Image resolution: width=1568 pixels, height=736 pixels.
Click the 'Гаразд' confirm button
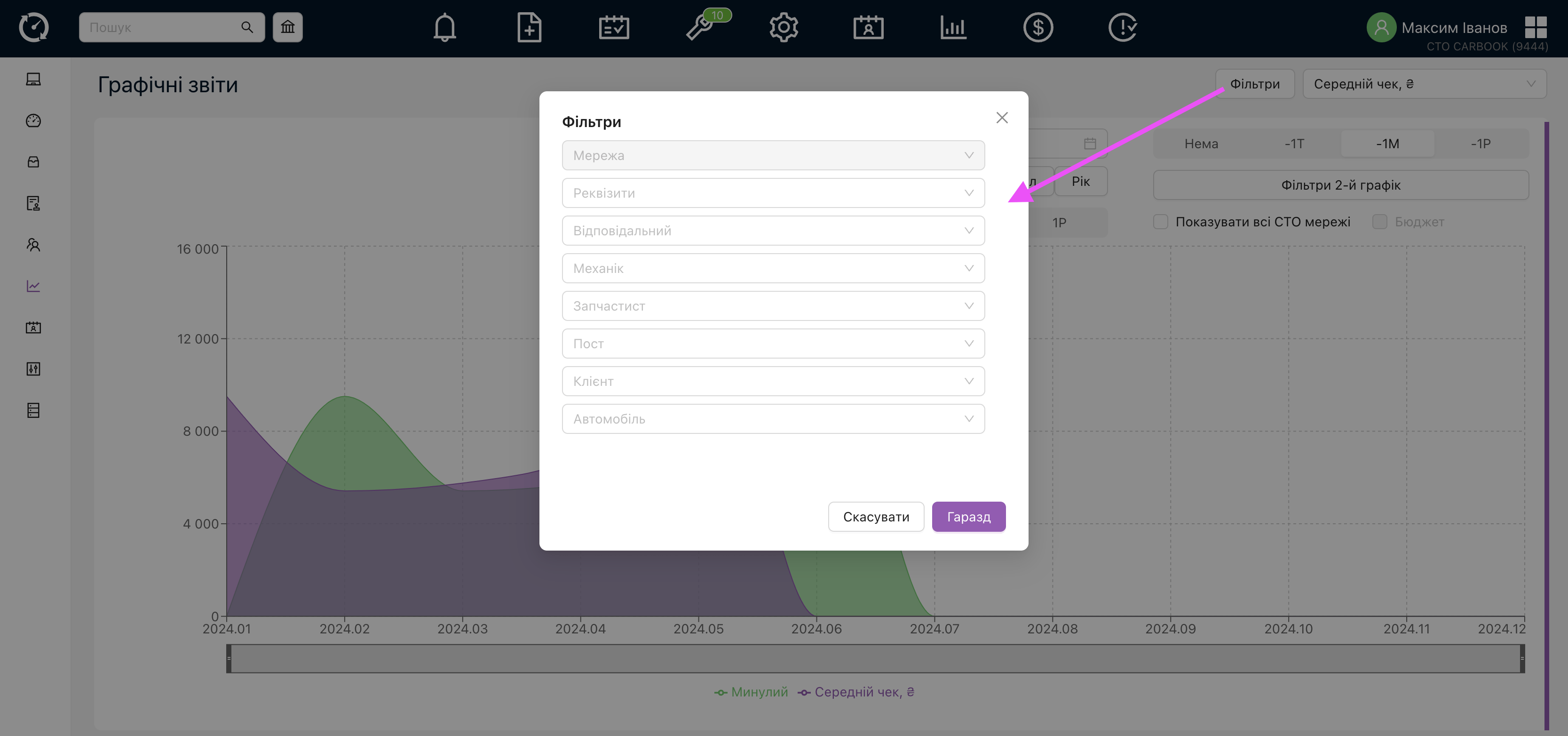coord(968,517)
